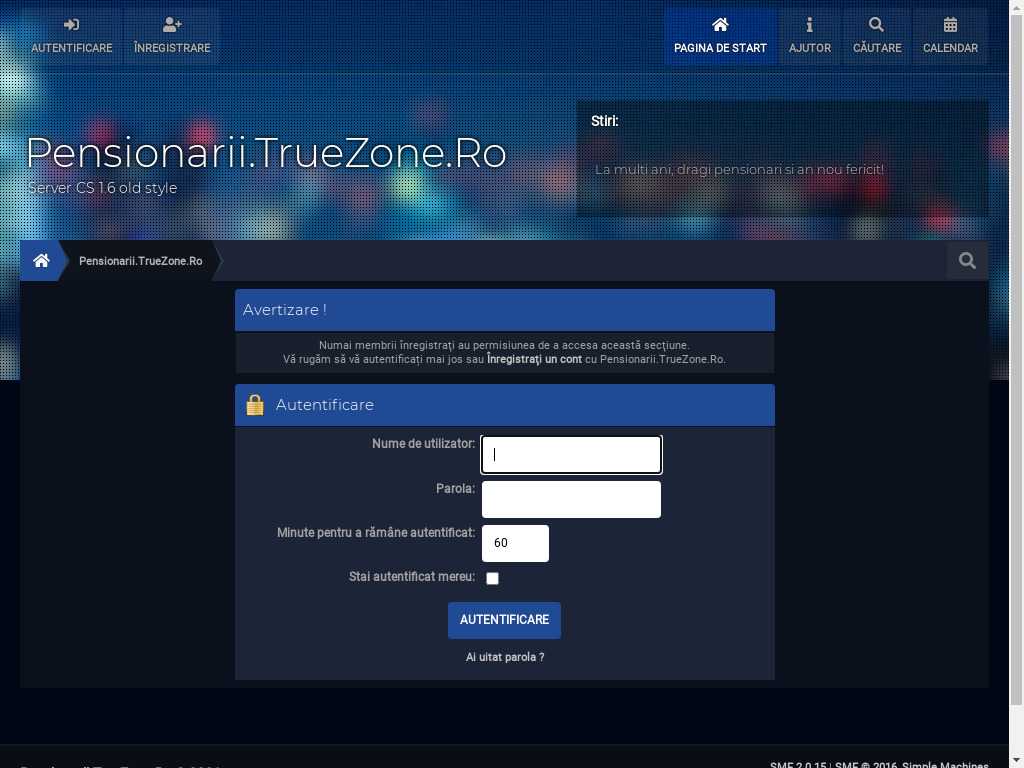Open the Înregistrare menu item
Image resolution: width=1024 pixels, height=768 pixels.
coord(172,36)
